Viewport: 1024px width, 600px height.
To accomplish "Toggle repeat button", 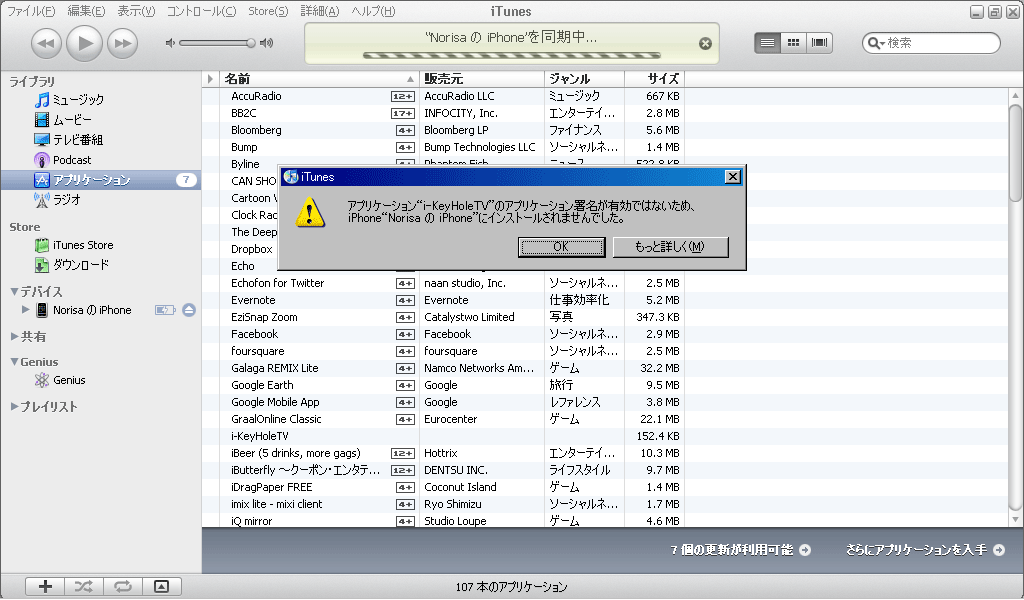I will pos(123,586).
